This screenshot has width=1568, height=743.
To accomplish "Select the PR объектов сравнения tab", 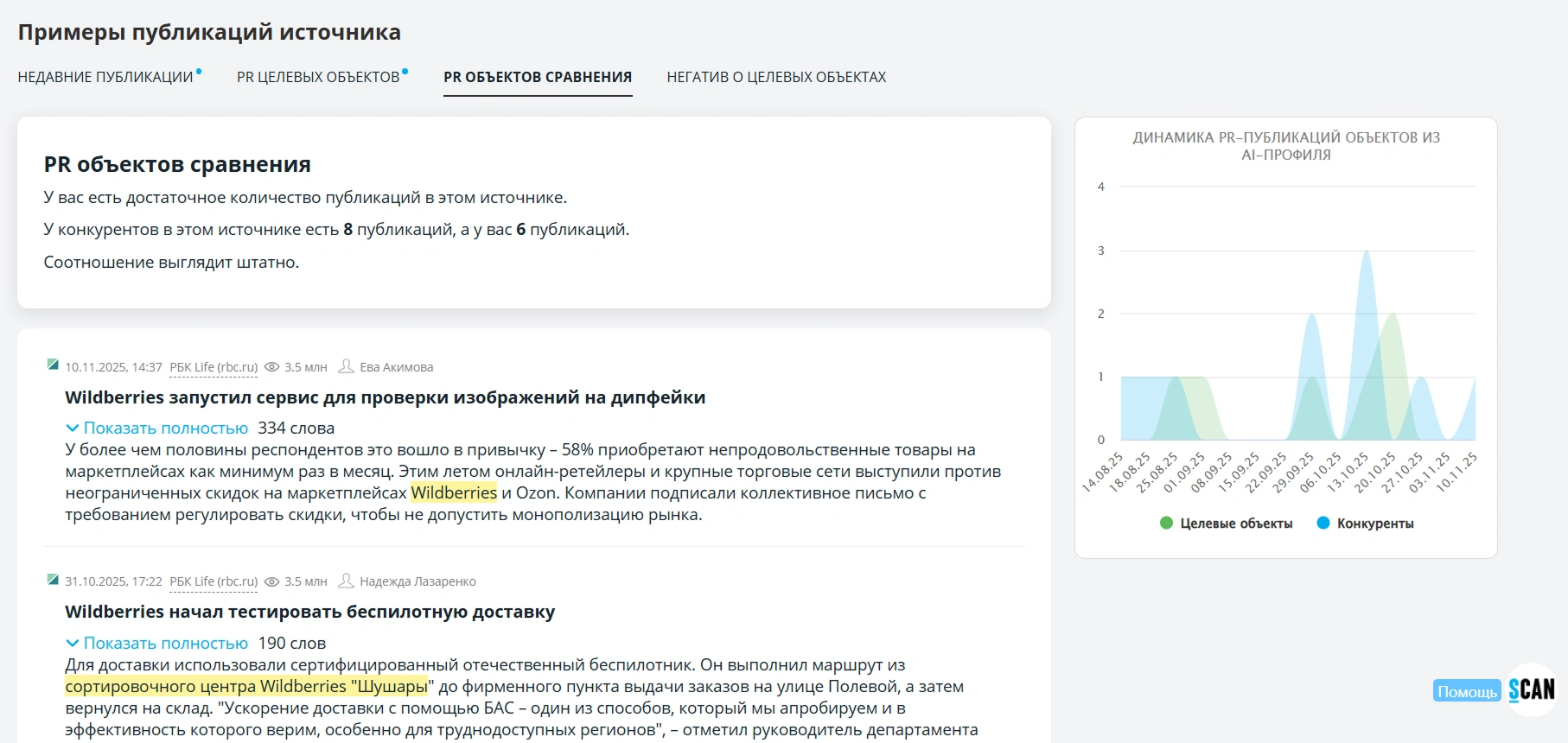I will (x=538, y=78).
